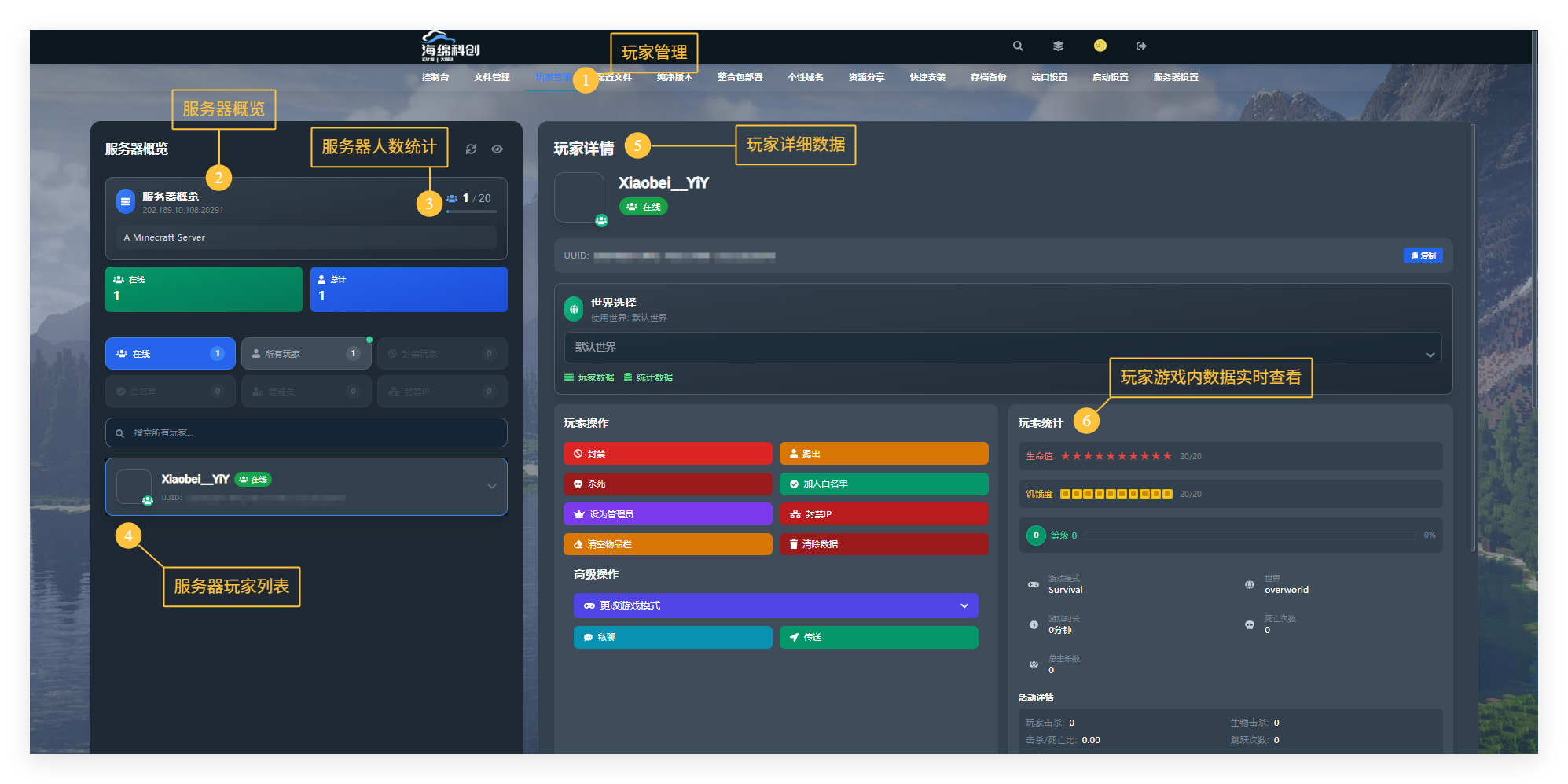Click the globe icon beside 世界选择
The image size is (1568, 784).
(574, 310)
